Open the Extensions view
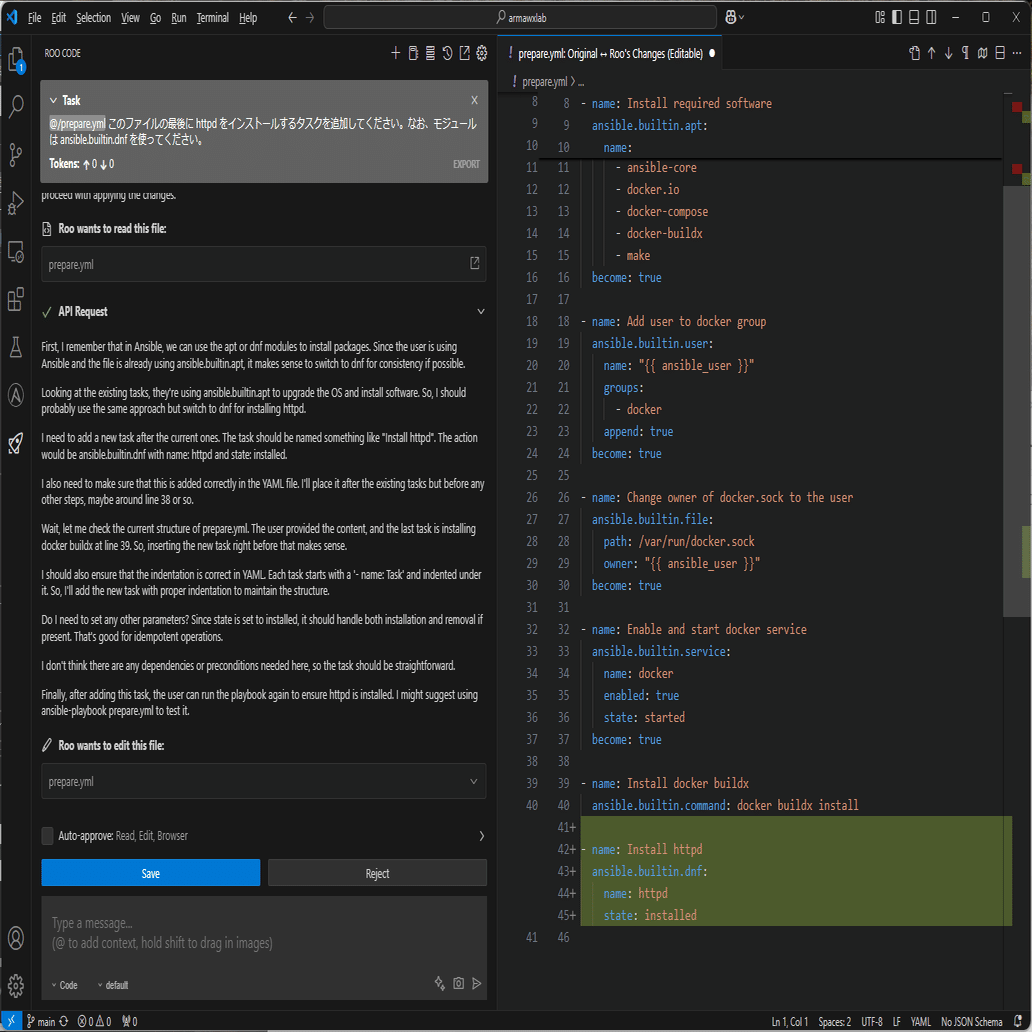 coord(16,298)
